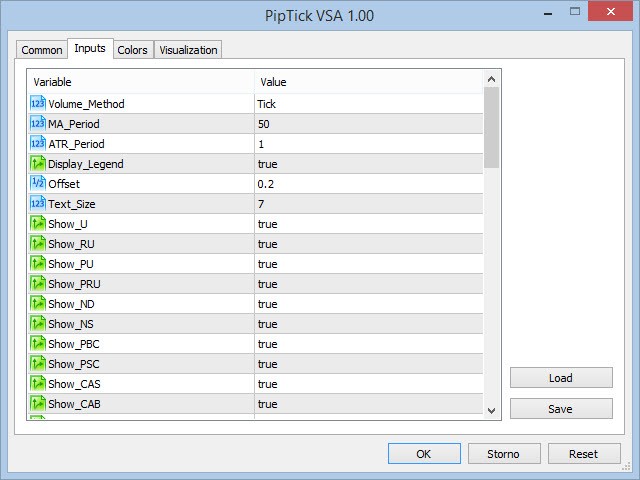
Task: Edit the Offset value 0.2 field
Action: [368, 184]
